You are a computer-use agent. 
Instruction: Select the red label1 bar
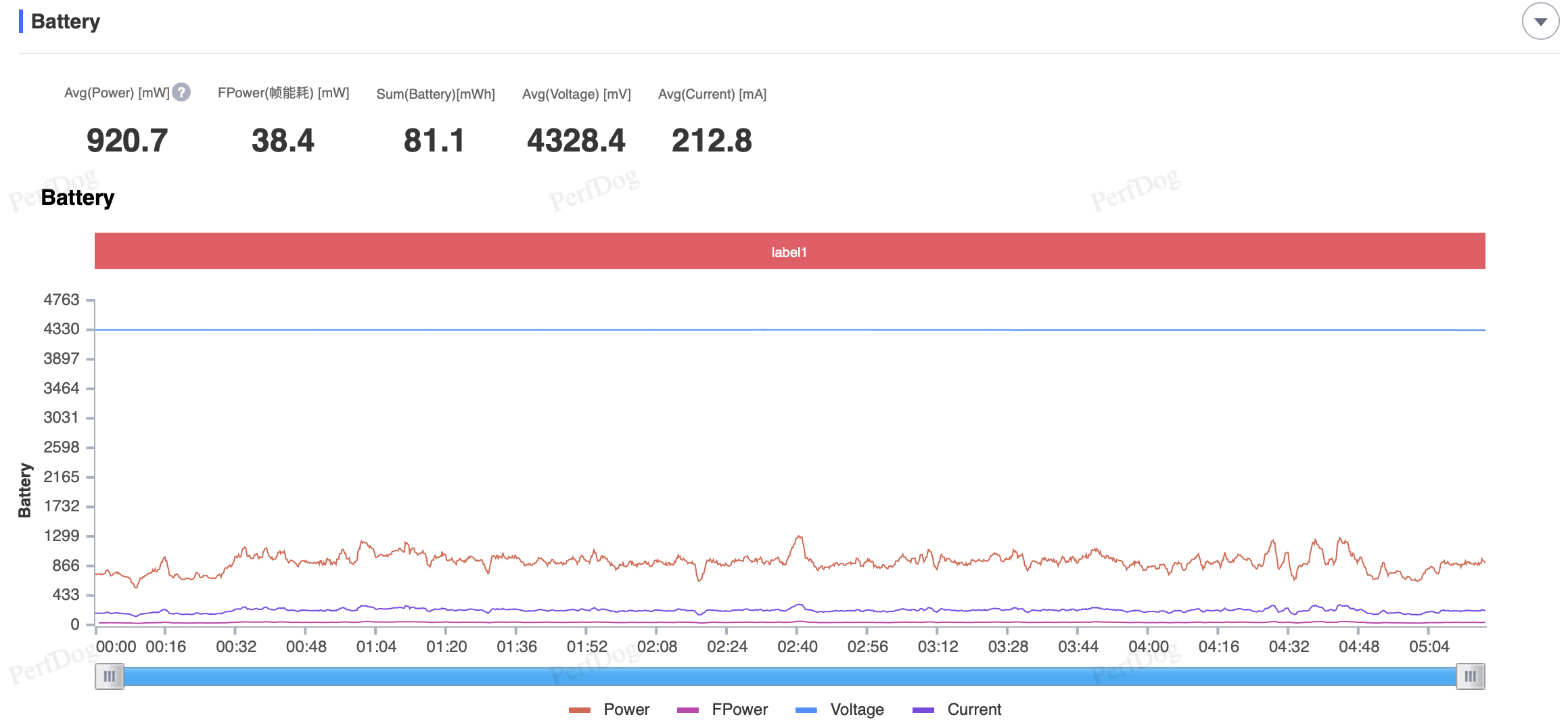tap(789, 252)
